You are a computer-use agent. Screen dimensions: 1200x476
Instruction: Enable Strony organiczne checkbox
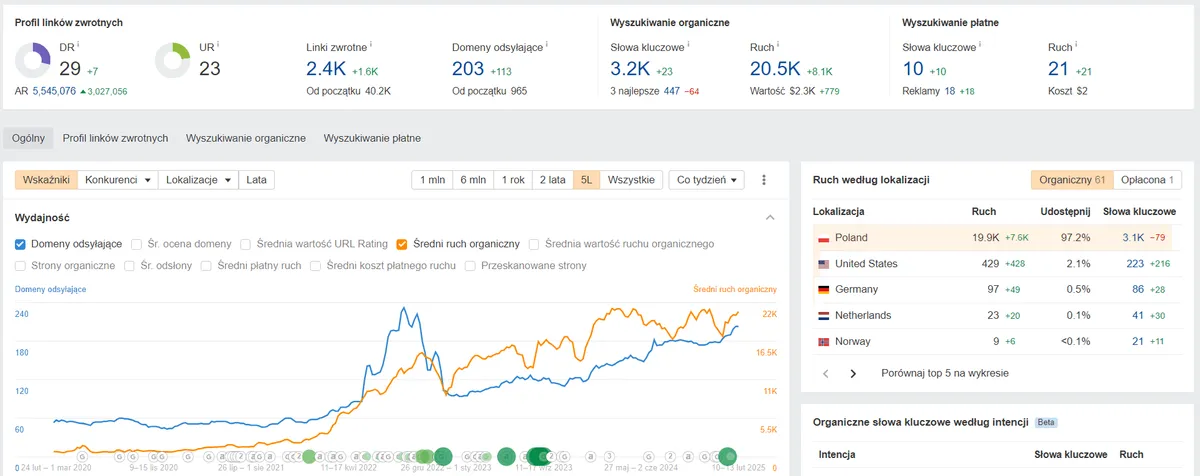[21, 266]
